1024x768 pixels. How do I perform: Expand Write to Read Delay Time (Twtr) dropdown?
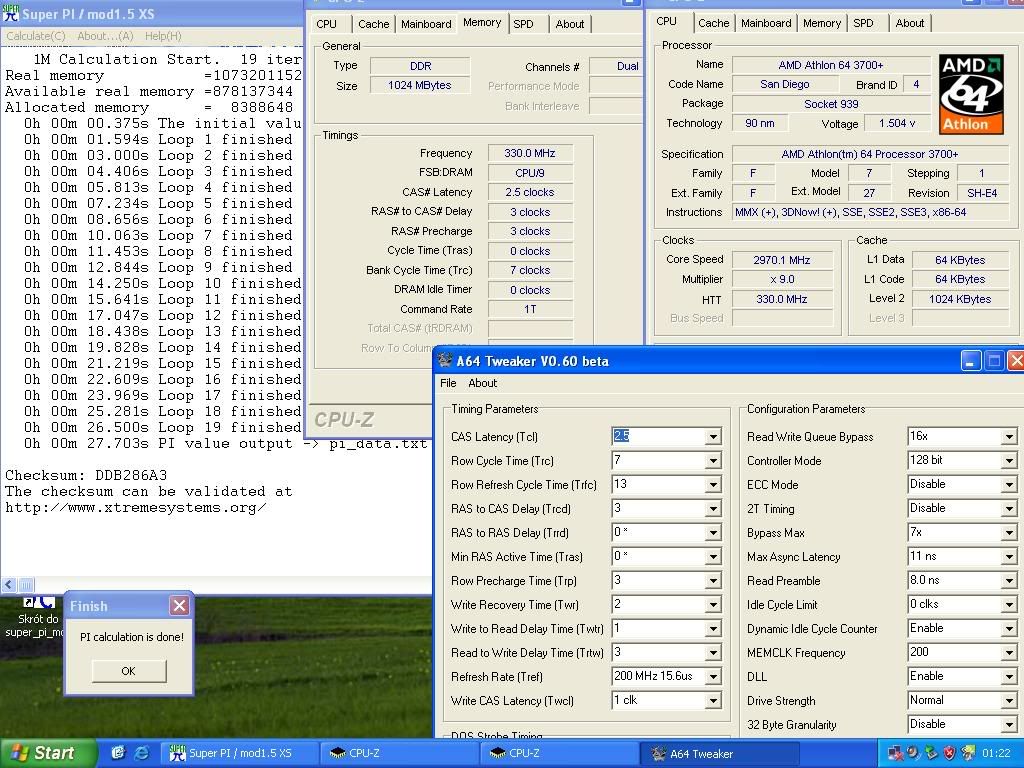pyautogui.click(x=713, y=628)
